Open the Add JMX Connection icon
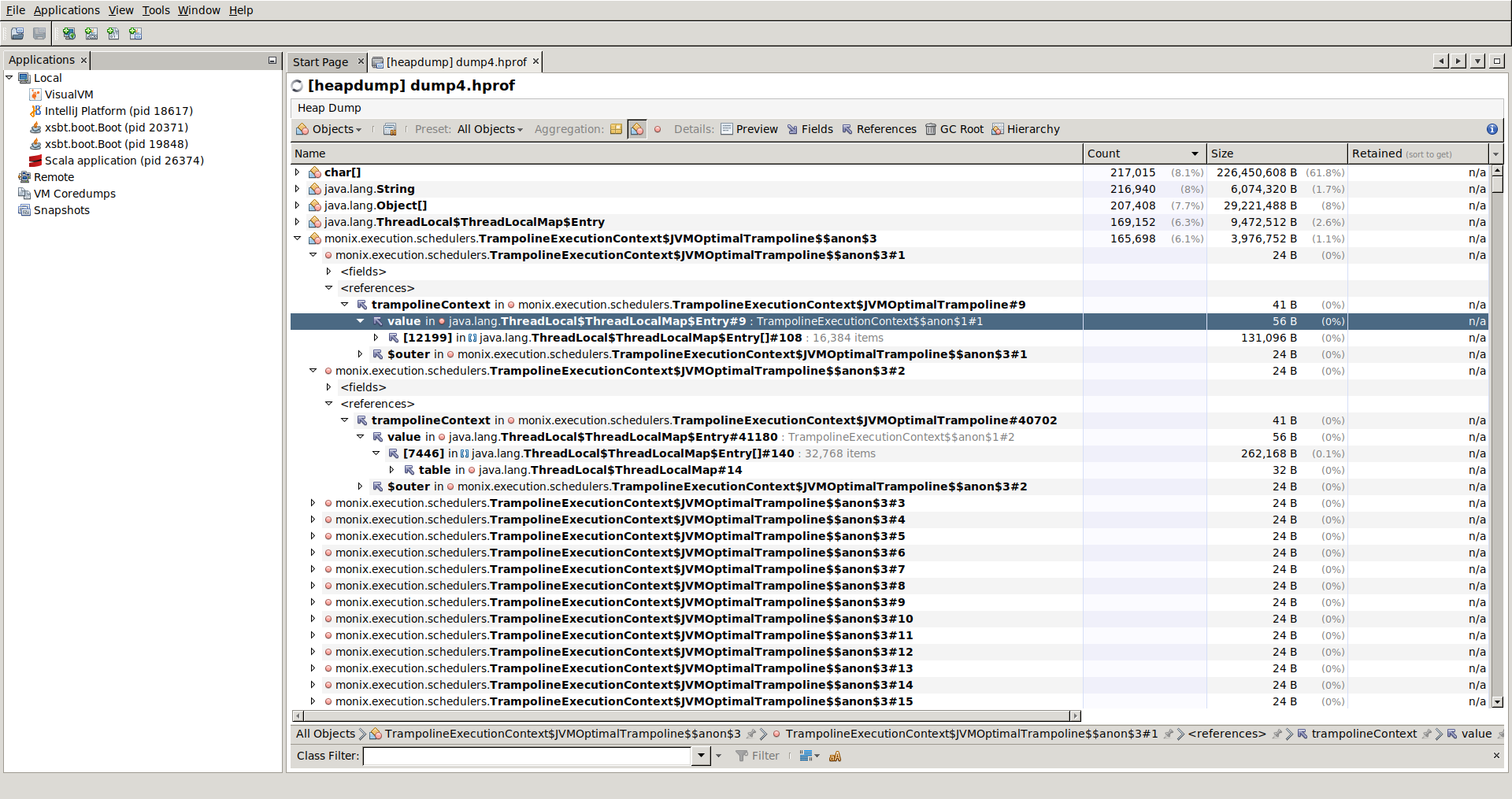Image resolution: width=1512 pixels, height=799 pixels. click(x=91, y=33)
